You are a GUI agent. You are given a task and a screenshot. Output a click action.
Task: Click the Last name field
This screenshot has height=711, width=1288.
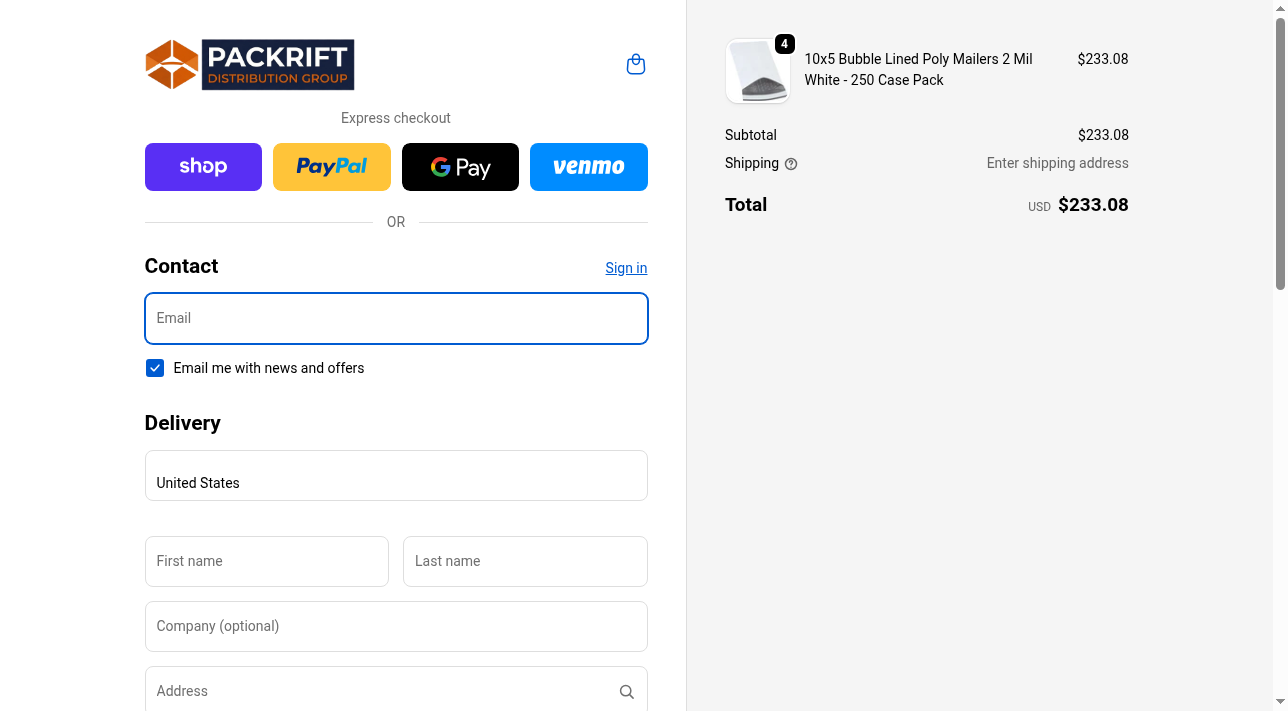[525, 561]
